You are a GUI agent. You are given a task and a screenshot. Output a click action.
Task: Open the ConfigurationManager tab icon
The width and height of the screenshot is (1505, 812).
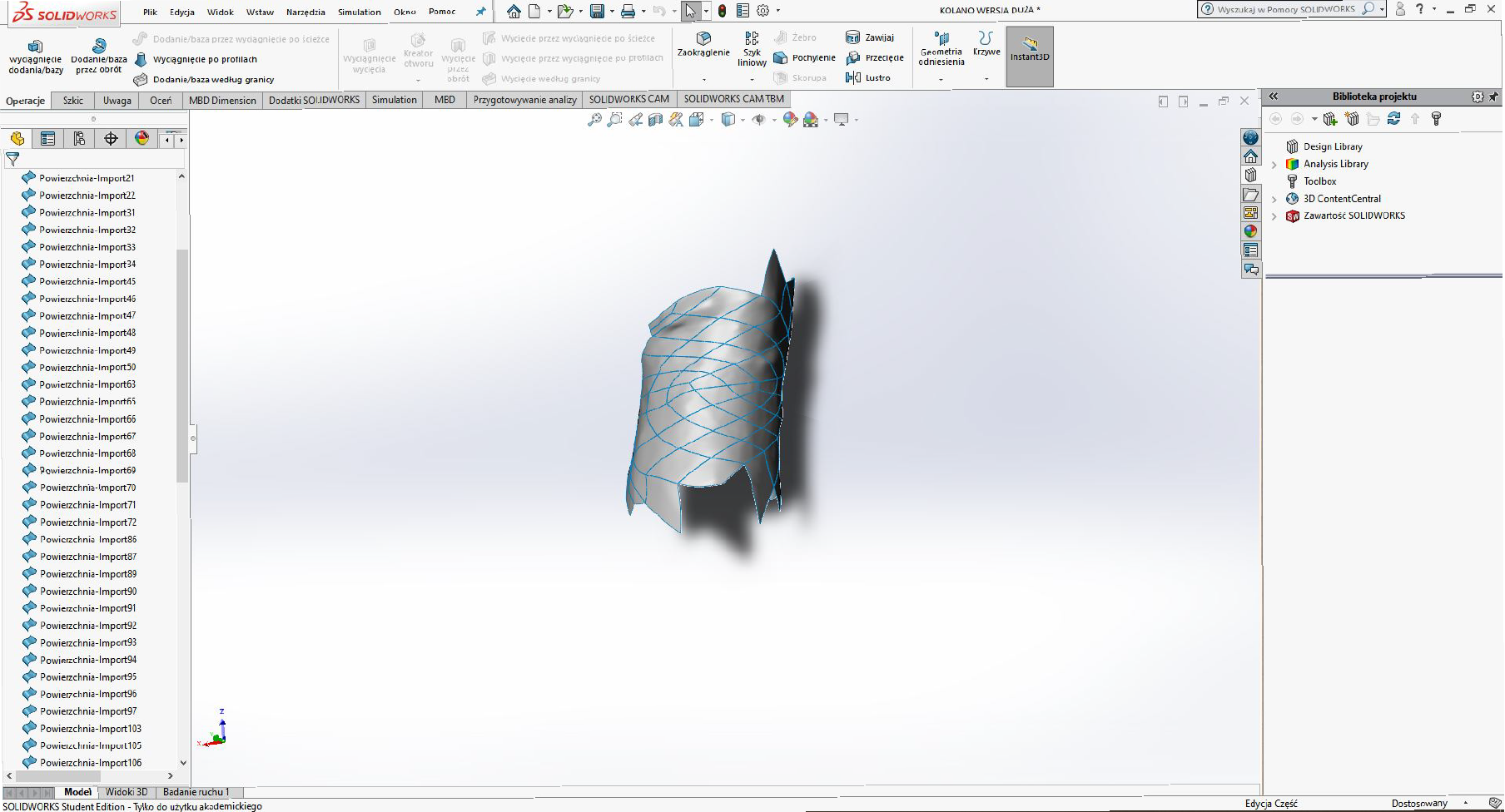coord(79,139)
